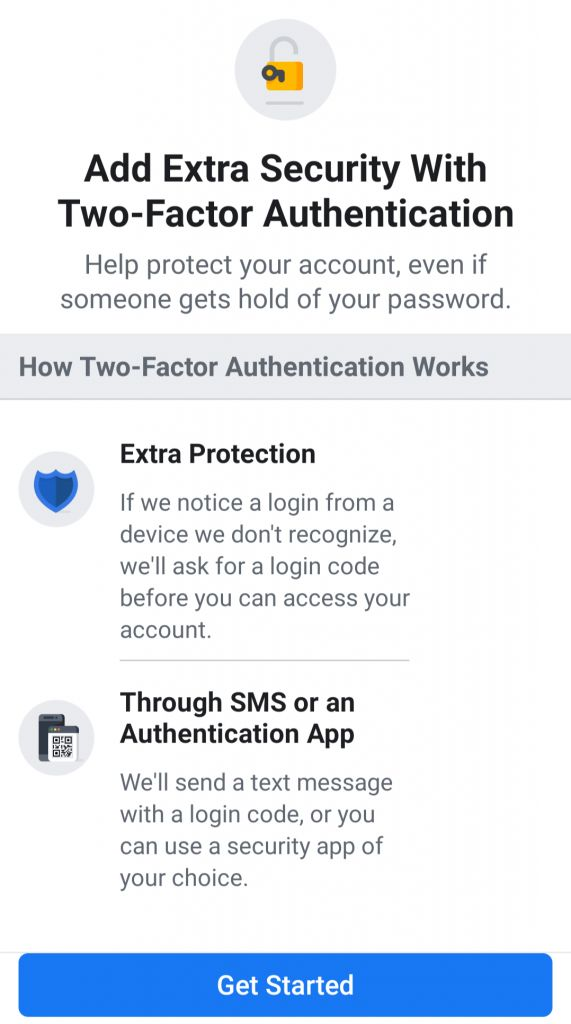
Task: Click the 'Extra Protection' heading
Action: [218, 454]
